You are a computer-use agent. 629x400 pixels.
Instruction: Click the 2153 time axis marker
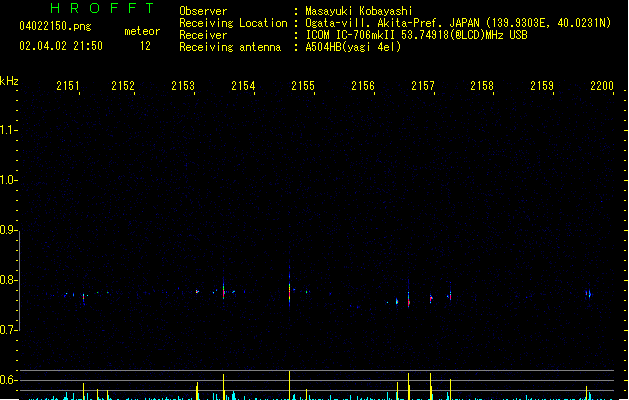coord(183,85)
